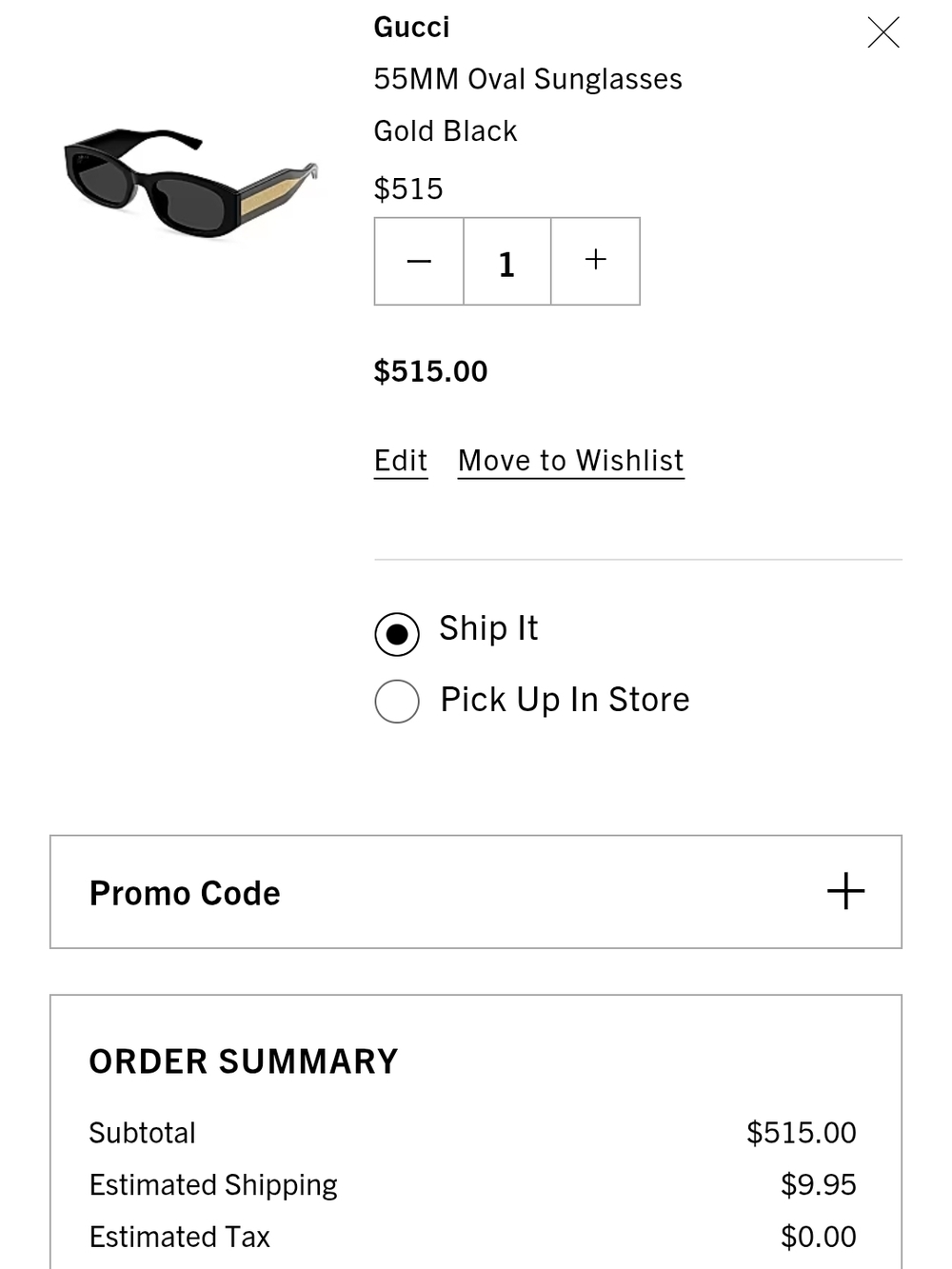The height and width of the screenshot is (1269, 952).
Task: Collapse the Order Summary panel
Action: click(x=242, y=1061)
